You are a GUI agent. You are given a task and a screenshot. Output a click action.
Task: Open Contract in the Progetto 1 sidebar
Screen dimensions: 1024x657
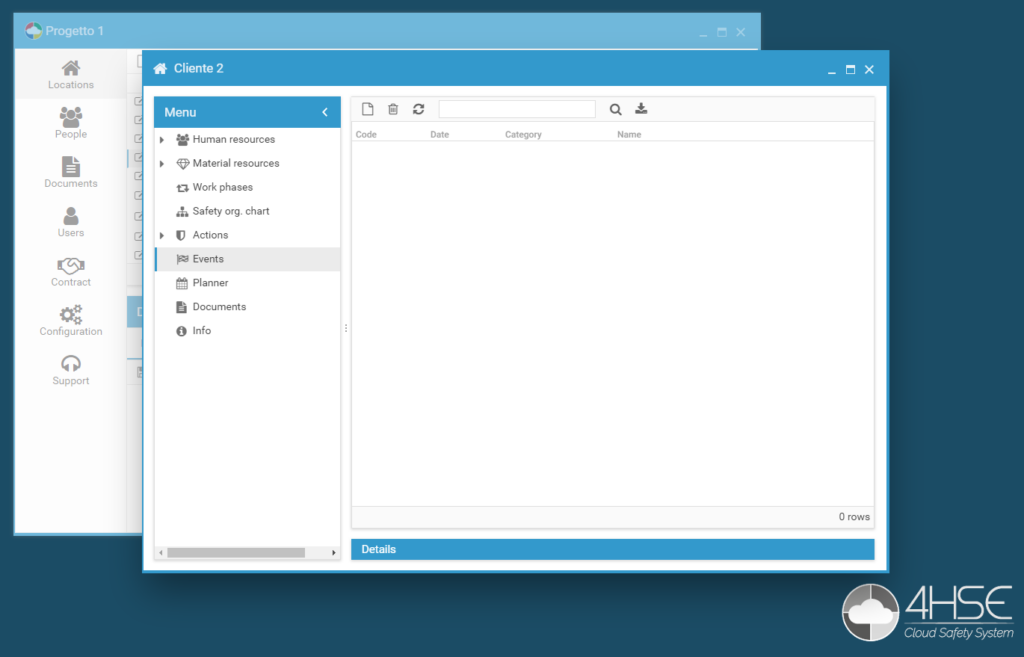(71, 272)
